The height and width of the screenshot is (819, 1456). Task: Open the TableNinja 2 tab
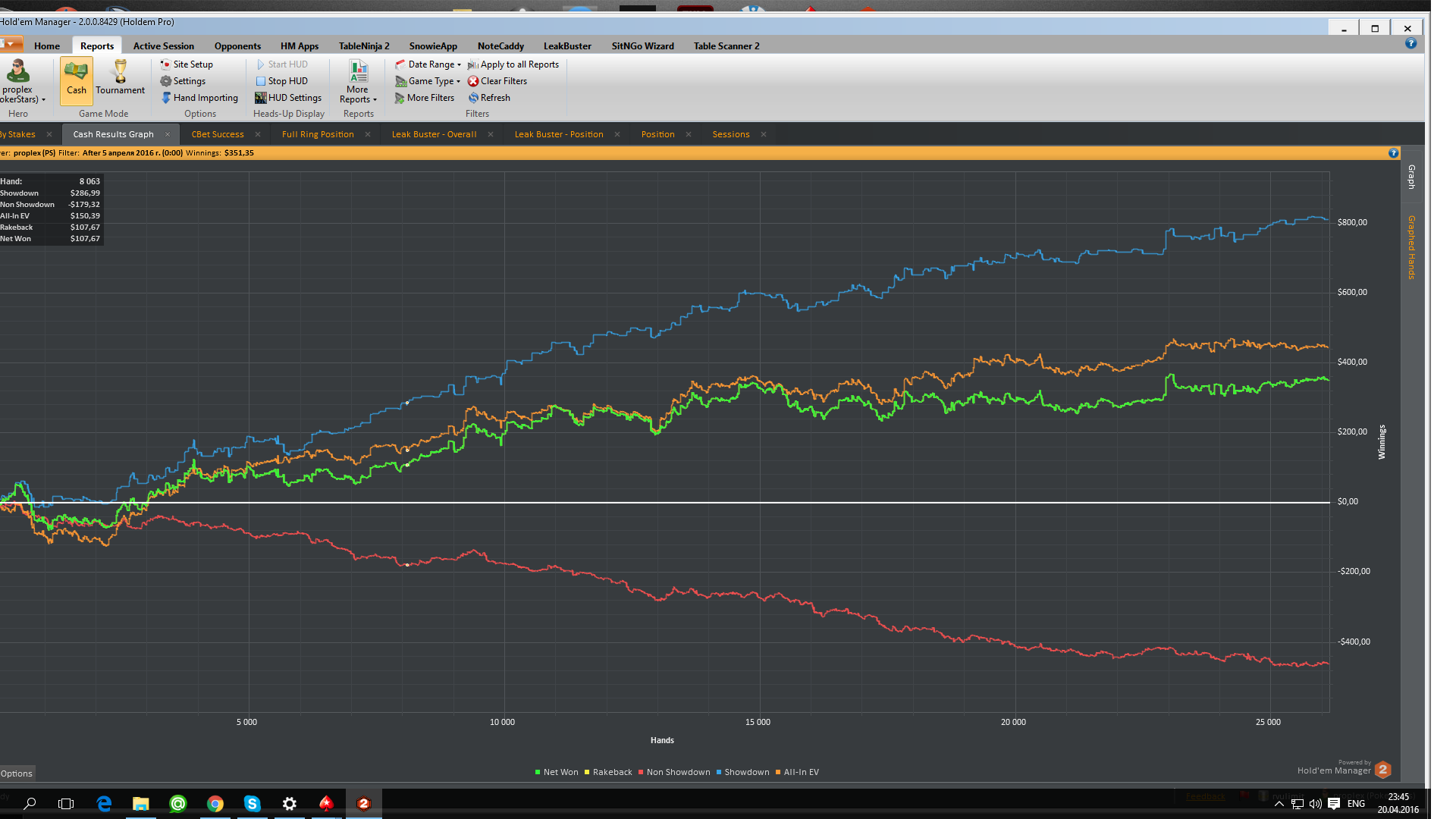pyautogui.click(x=364, y=46)
